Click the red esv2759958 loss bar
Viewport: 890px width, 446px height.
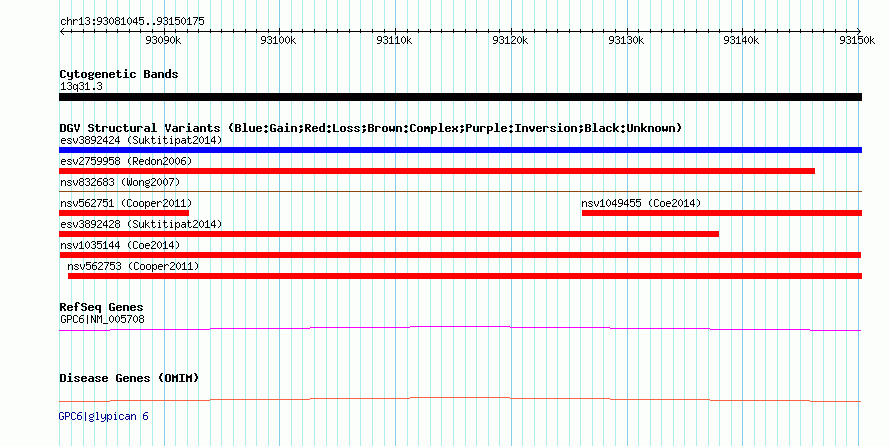[437, 171]
